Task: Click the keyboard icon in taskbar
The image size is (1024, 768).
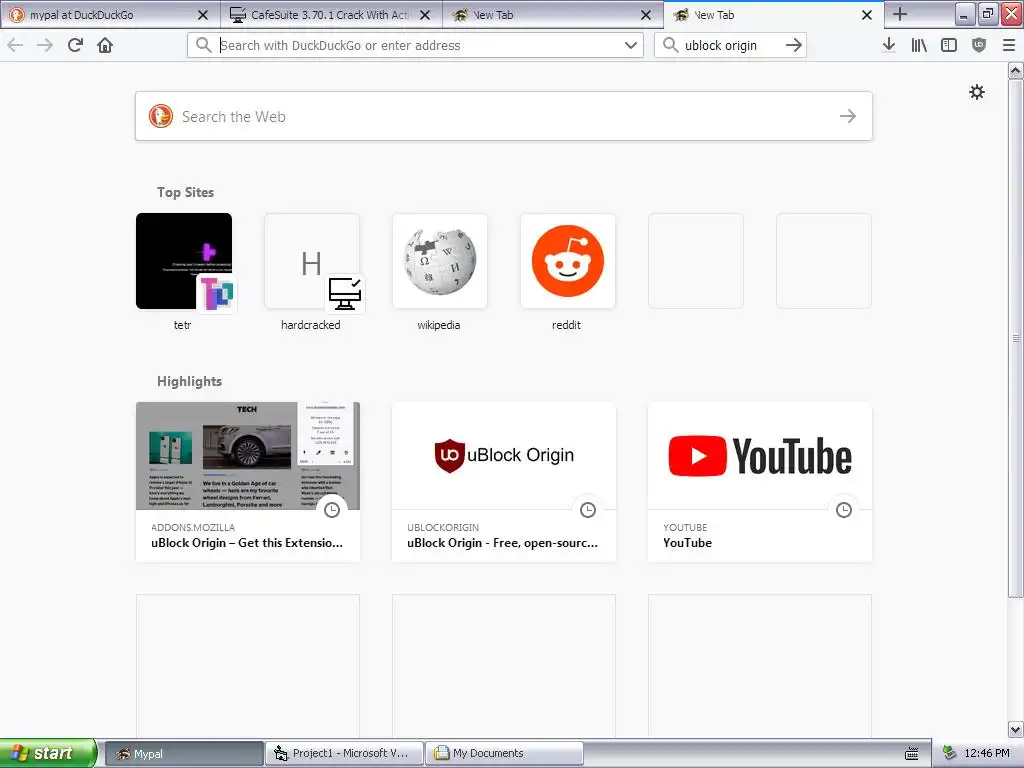Action: (912, 754)
